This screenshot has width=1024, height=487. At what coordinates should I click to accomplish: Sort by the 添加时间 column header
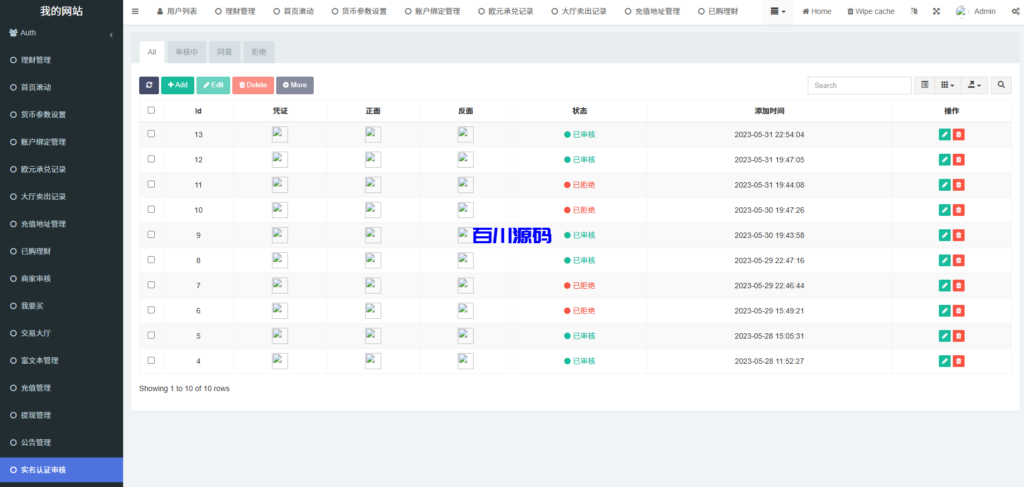[x=769, y=111]
